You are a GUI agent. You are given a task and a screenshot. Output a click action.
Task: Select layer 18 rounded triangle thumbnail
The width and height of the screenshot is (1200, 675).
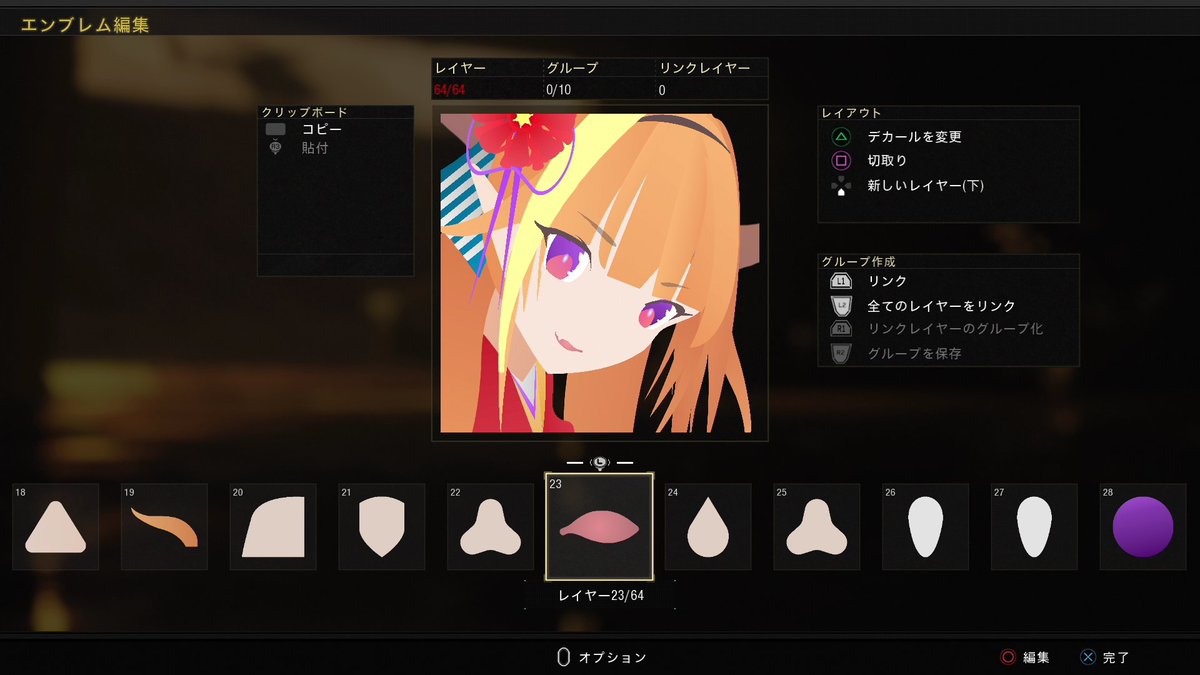pos(56,527)
